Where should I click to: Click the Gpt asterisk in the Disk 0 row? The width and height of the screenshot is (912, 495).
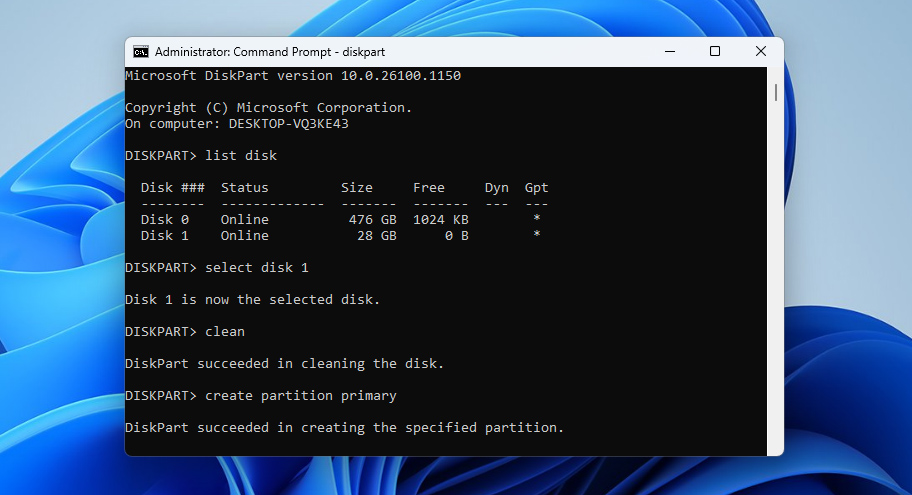537,218
